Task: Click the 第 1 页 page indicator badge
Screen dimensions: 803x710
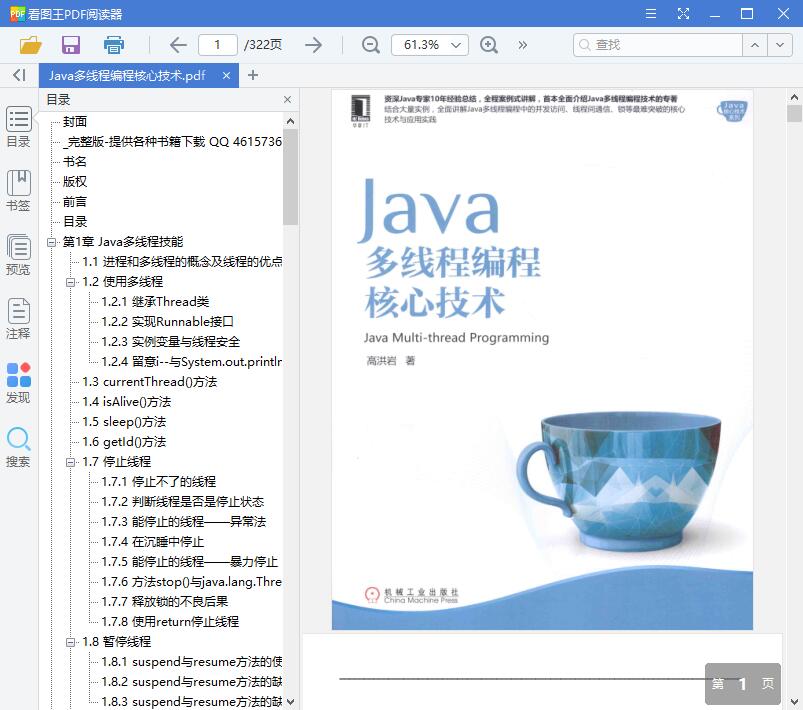Action: (743, 684)
